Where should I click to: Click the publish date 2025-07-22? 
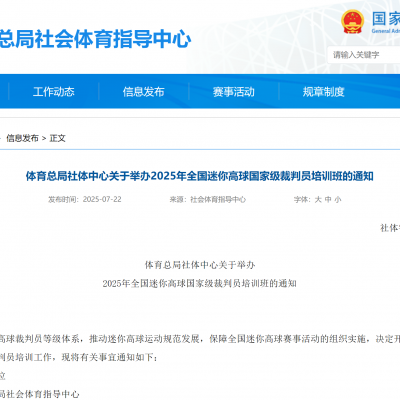coord(102,199)
